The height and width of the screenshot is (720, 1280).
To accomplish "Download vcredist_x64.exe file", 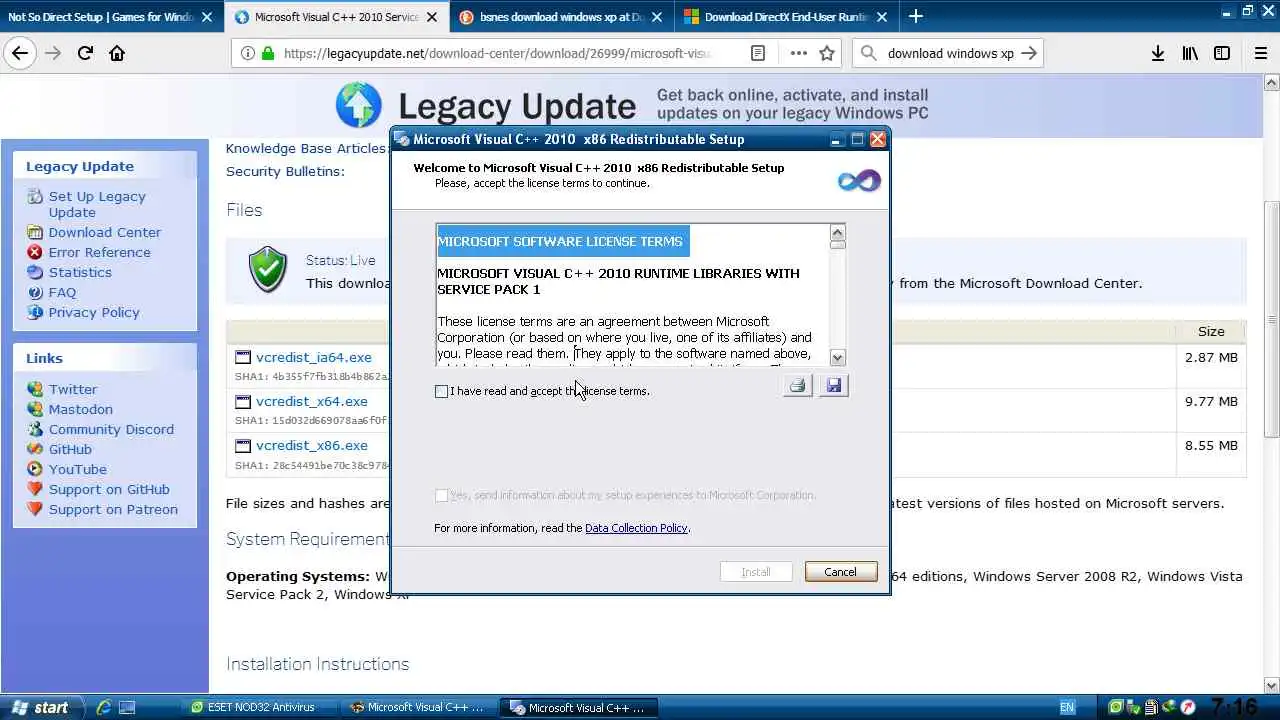I will pos(312,401).
